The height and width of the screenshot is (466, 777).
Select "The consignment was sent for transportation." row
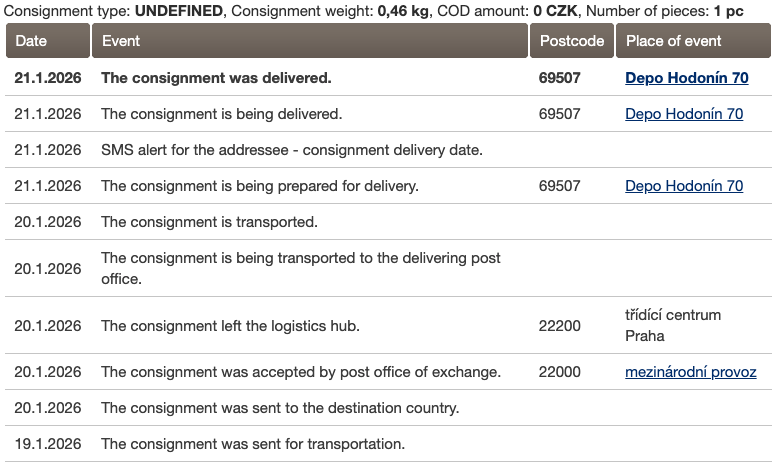pyautogui.click(x=253, y=444)
